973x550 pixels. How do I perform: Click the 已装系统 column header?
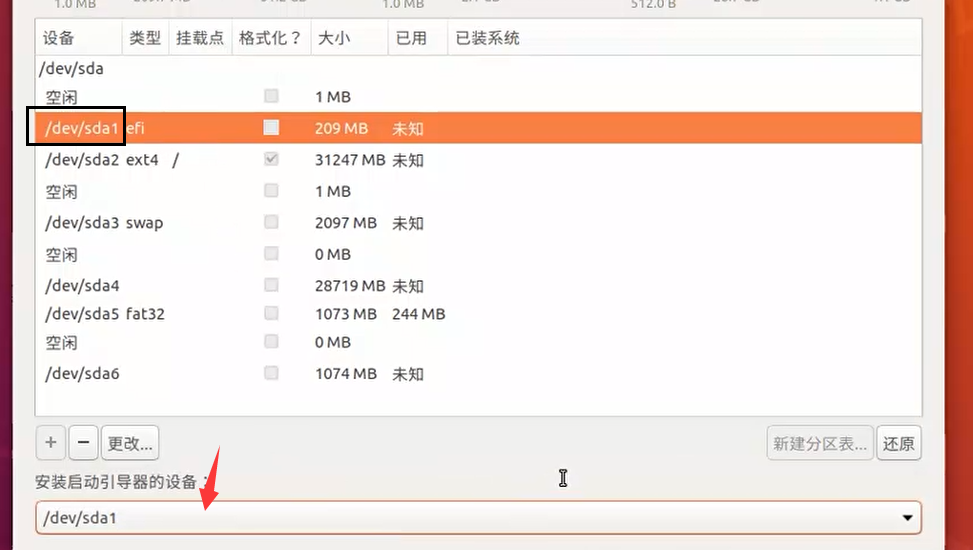(x=487, y=38)
